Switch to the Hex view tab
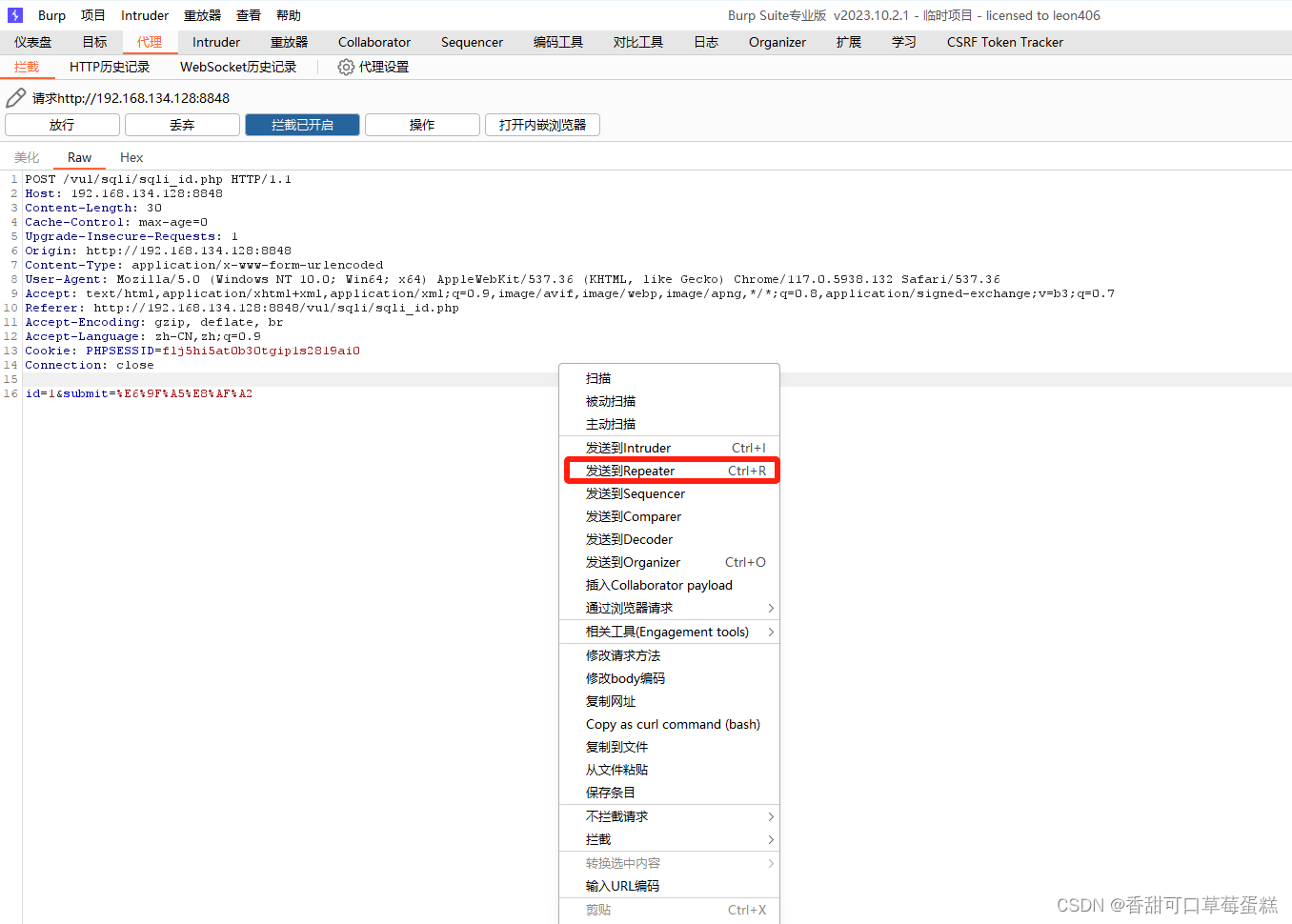Viewport: 1292px width, 924px height. [x=131, y=157]
